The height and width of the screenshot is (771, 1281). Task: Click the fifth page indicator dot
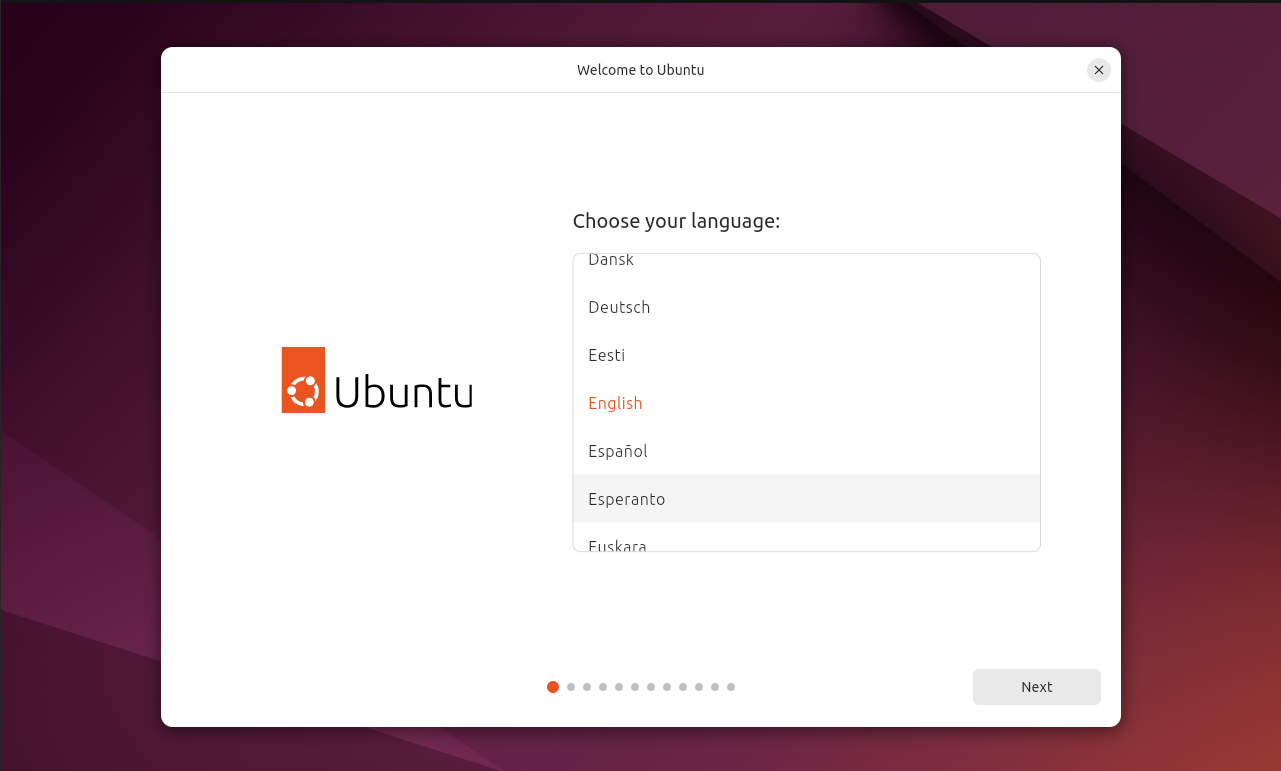[619, 687]
